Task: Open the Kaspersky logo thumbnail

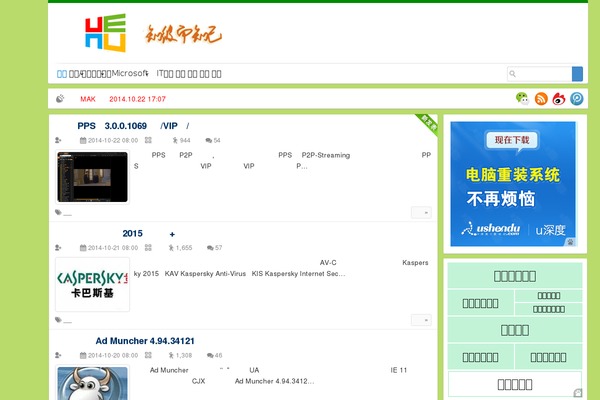Action: (93, 284)
